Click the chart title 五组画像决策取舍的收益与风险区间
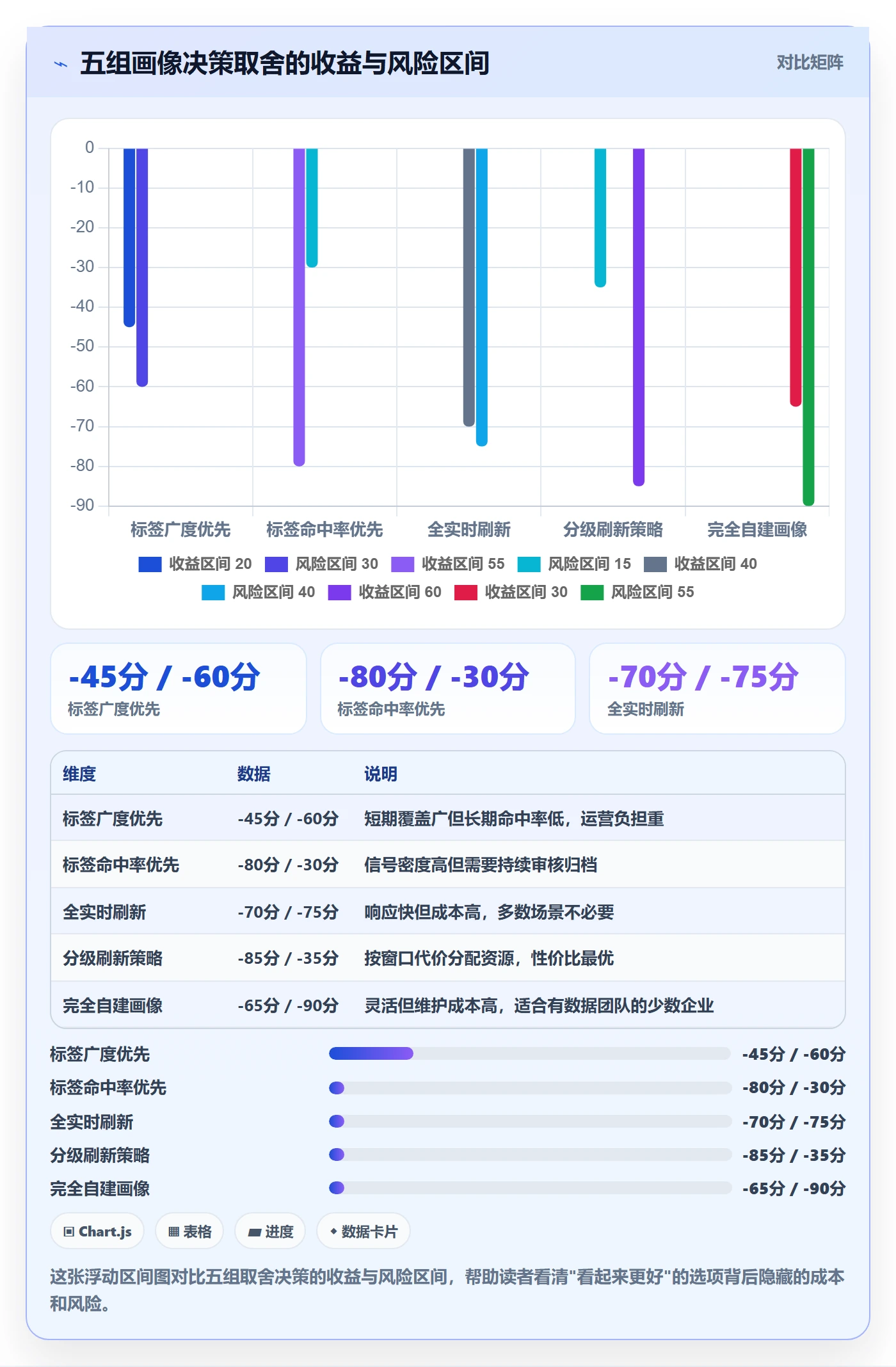Viewport: 896px width, 1367px height. point(285,63)
